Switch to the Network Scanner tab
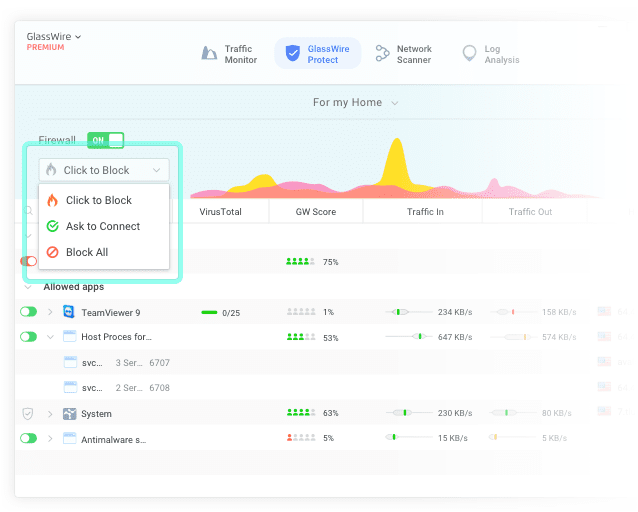This screenshot has width=638, height=512. point(403,54)
